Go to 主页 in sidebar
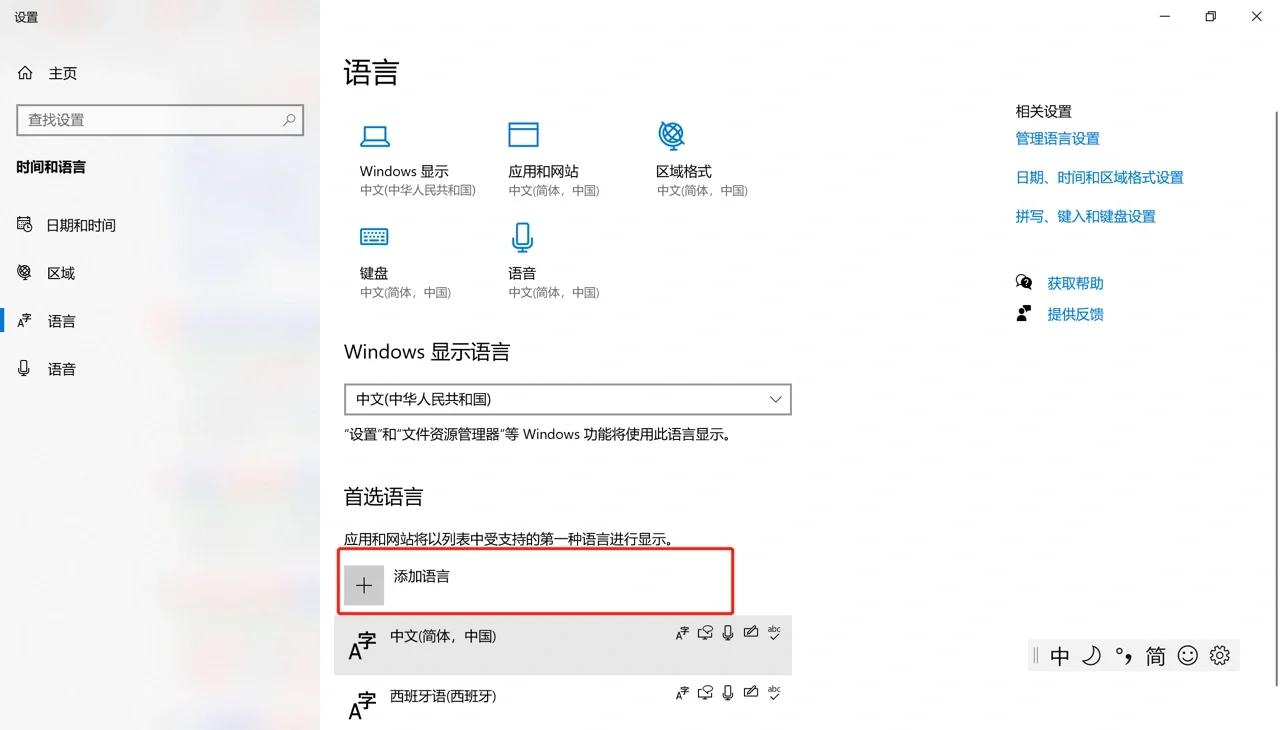1280x730 pixels. [63, 73]
